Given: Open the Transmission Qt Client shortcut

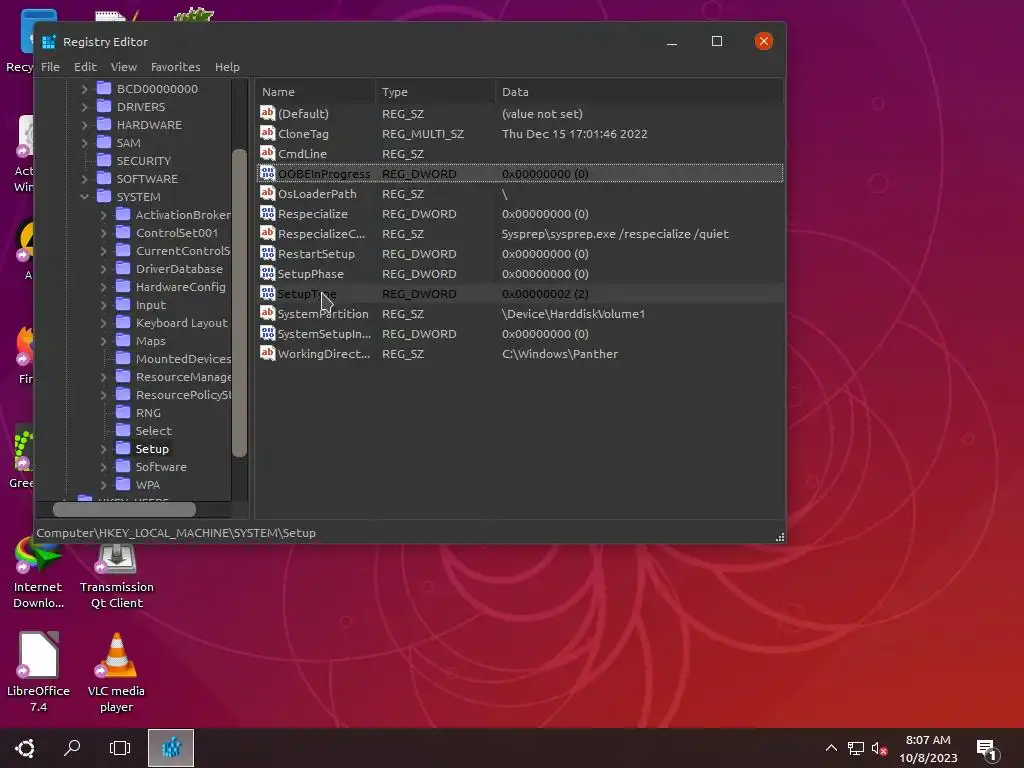Looking at the screenshot, I should click(116, 575).
